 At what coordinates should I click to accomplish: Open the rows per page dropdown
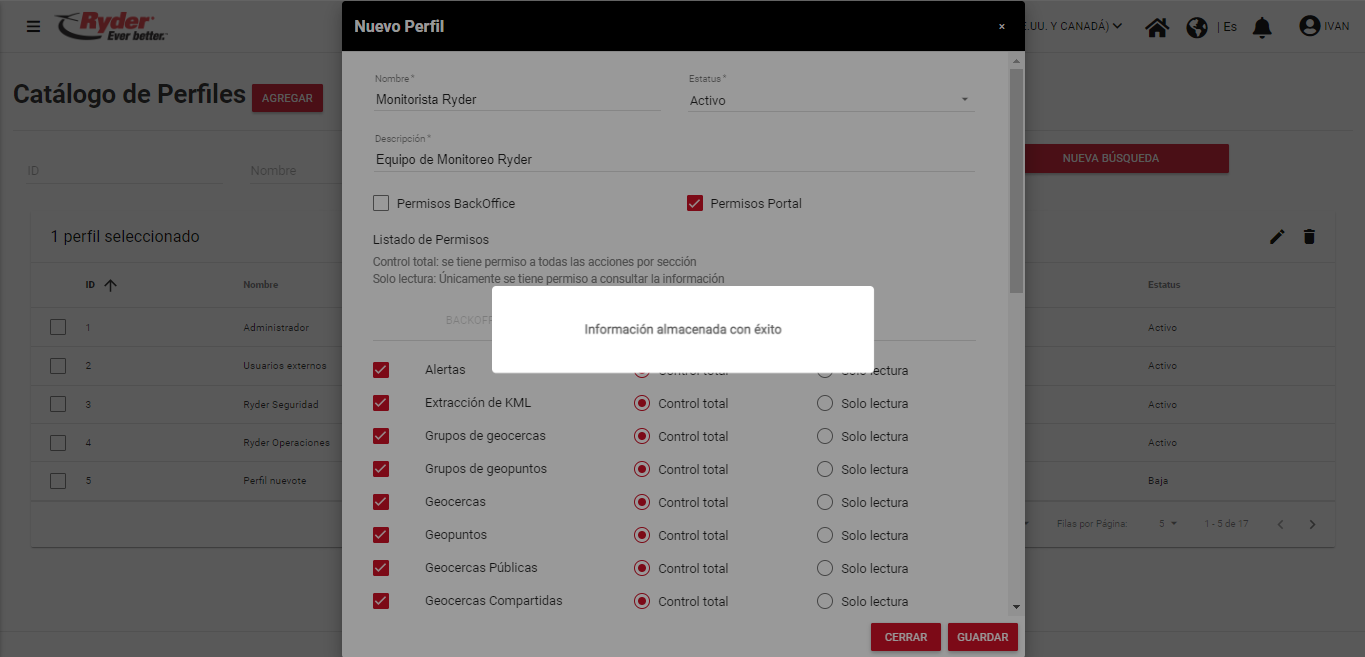pyautogui.click(x=1168, y=524)
